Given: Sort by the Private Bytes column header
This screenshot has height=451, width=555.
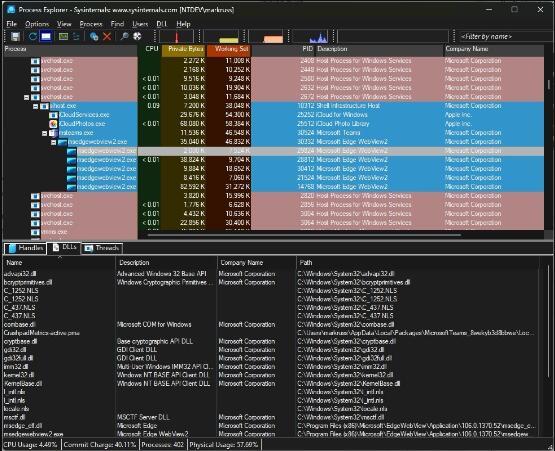Looking at the screenshot, I should coord(184,50).
